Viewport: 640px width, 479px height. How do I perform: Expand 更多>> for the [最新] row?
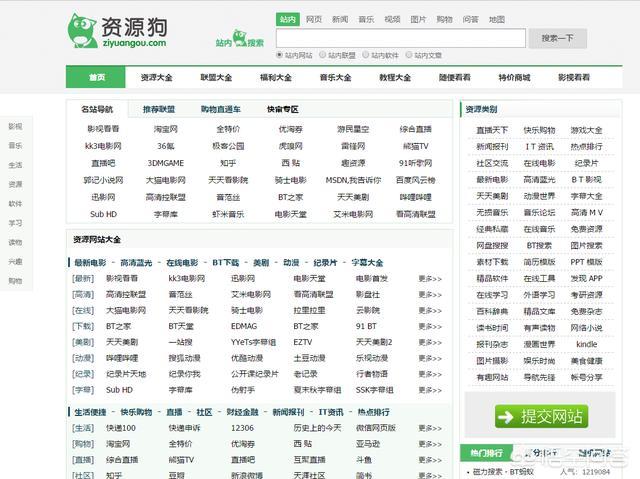coord(430,279)
